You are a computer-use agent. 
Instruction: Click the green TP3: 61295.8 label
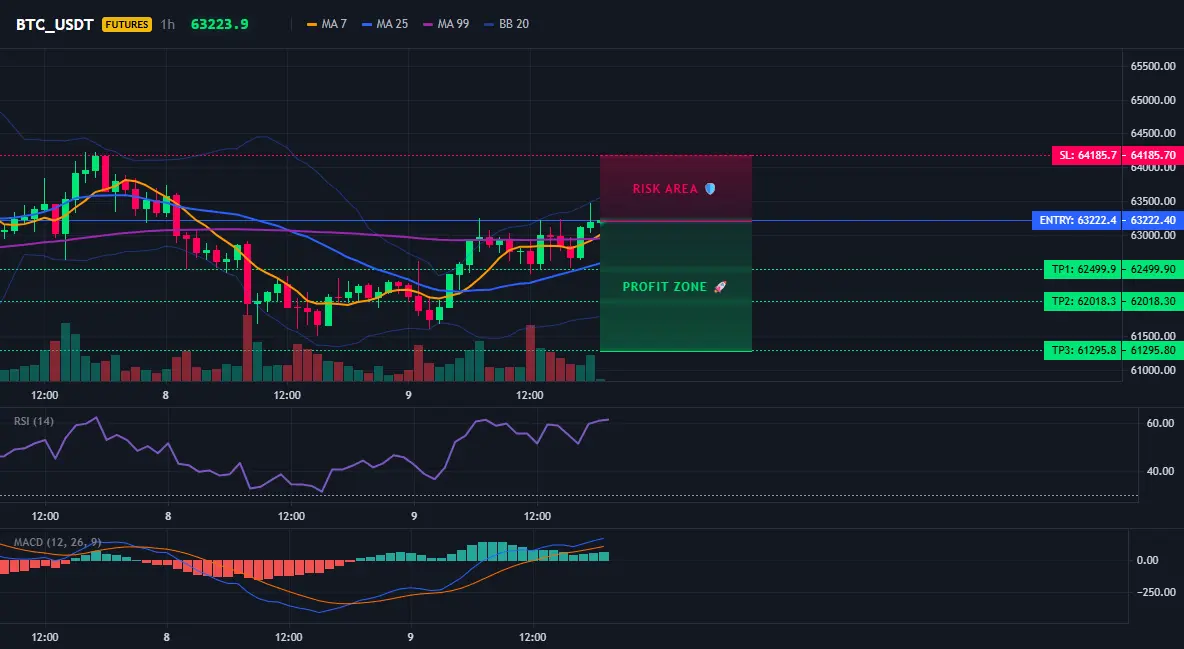[x=1083, y=350]
